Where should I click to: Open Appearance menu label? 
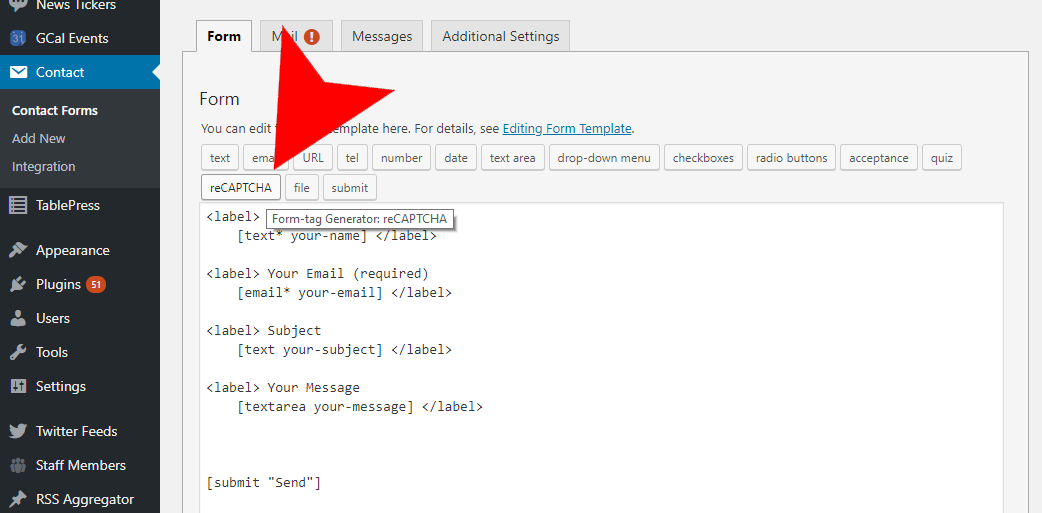pos(72,251)
